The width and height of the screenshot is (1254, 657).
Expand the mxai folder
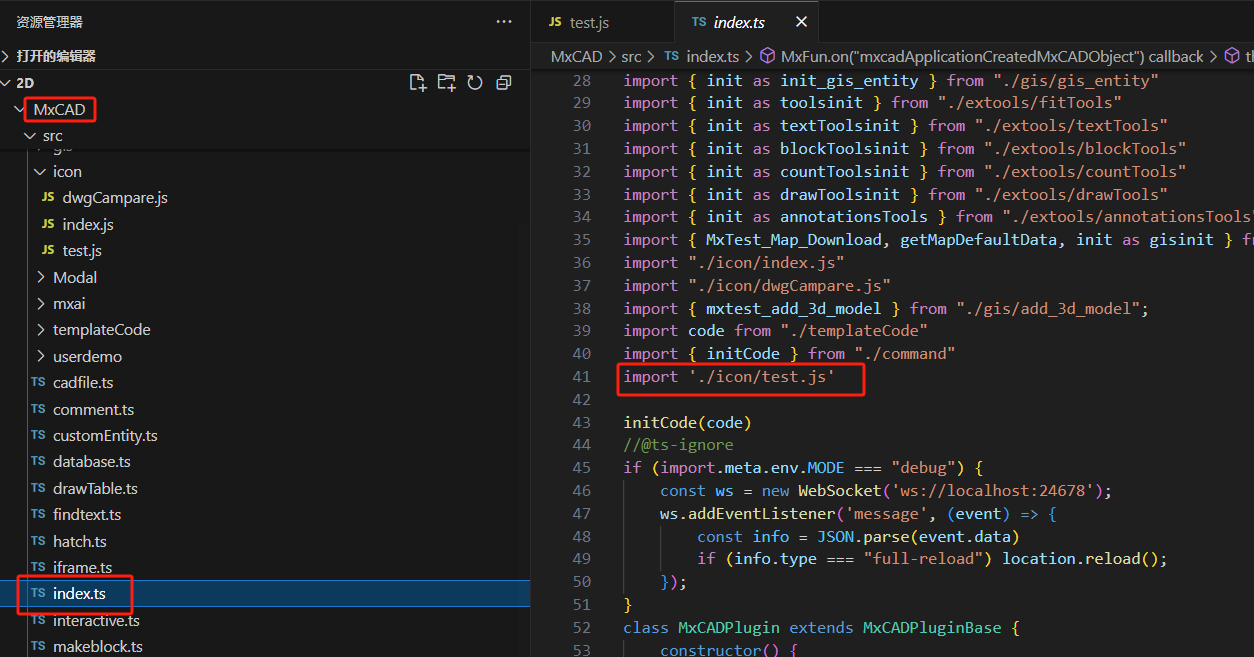[68, 303]
